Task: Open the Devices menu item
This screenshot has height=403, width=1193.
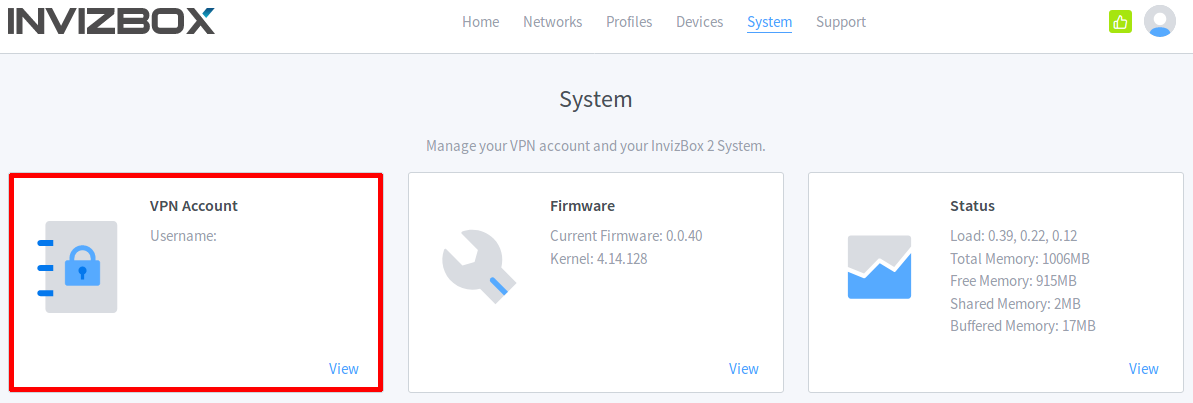Action: pos(699,22)
